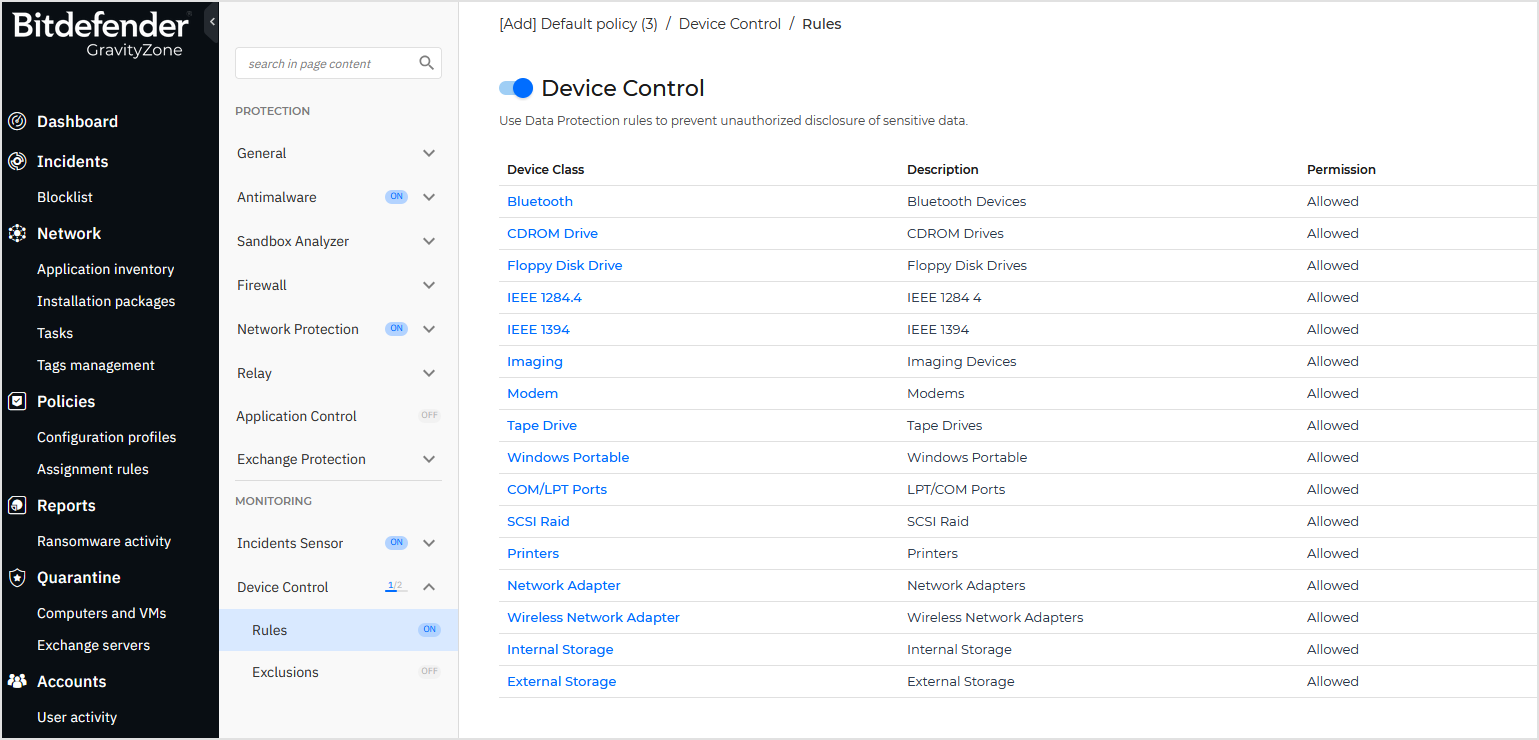
Task: Open Policies via its sidebar icon
Action: (x=17, y=401)
